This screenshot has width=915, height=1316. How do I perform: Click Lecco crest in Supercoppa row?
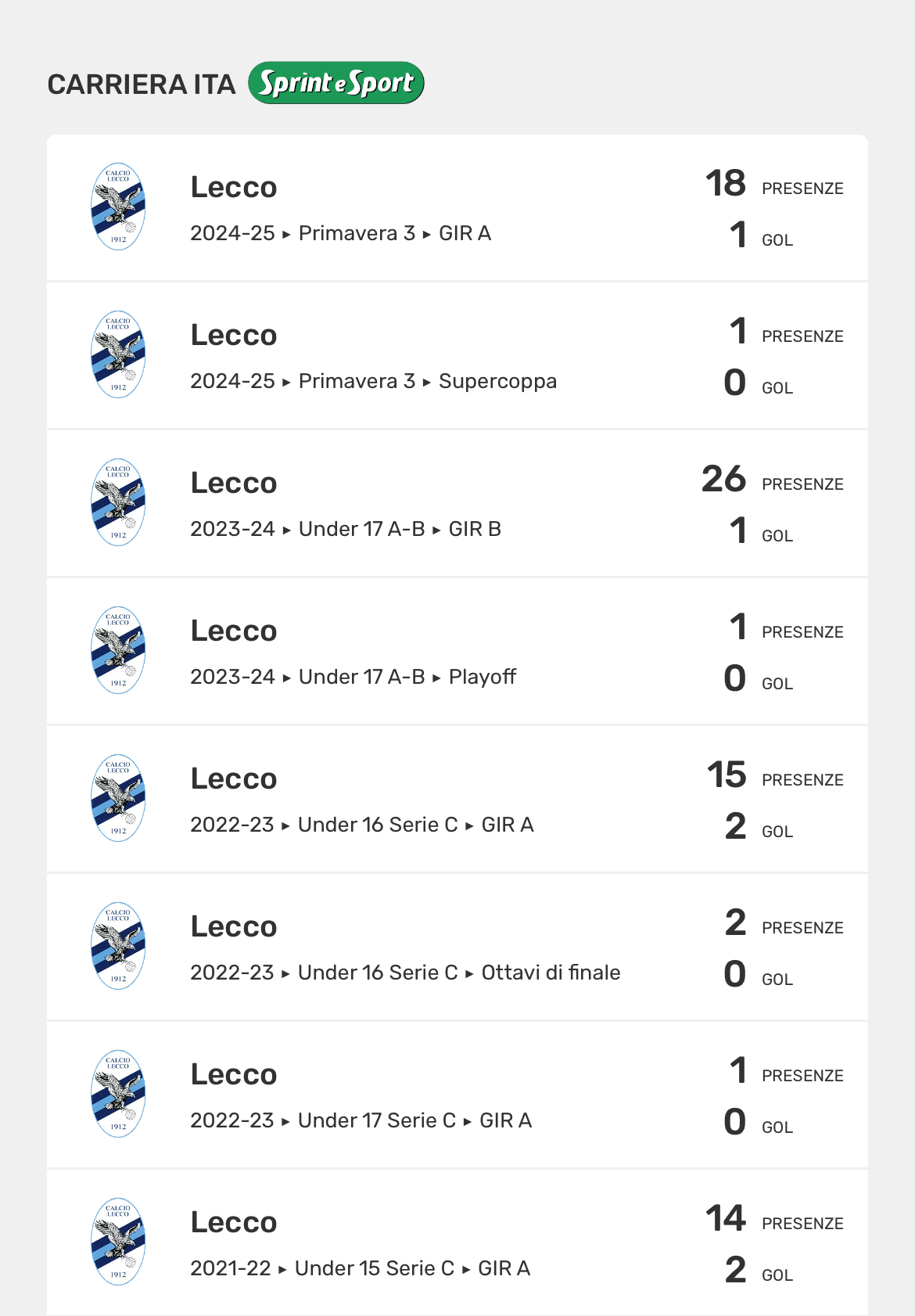(x=118, y=354)
